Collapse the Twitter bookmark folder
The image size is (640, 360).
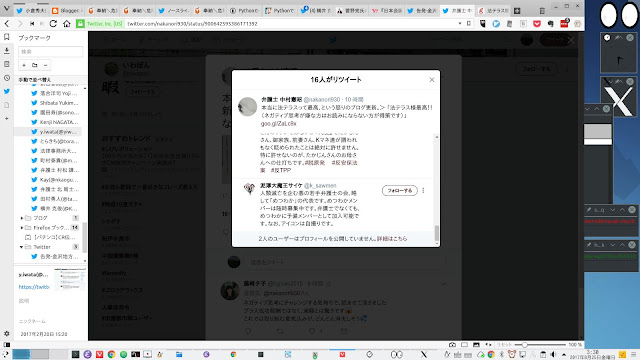22,247
